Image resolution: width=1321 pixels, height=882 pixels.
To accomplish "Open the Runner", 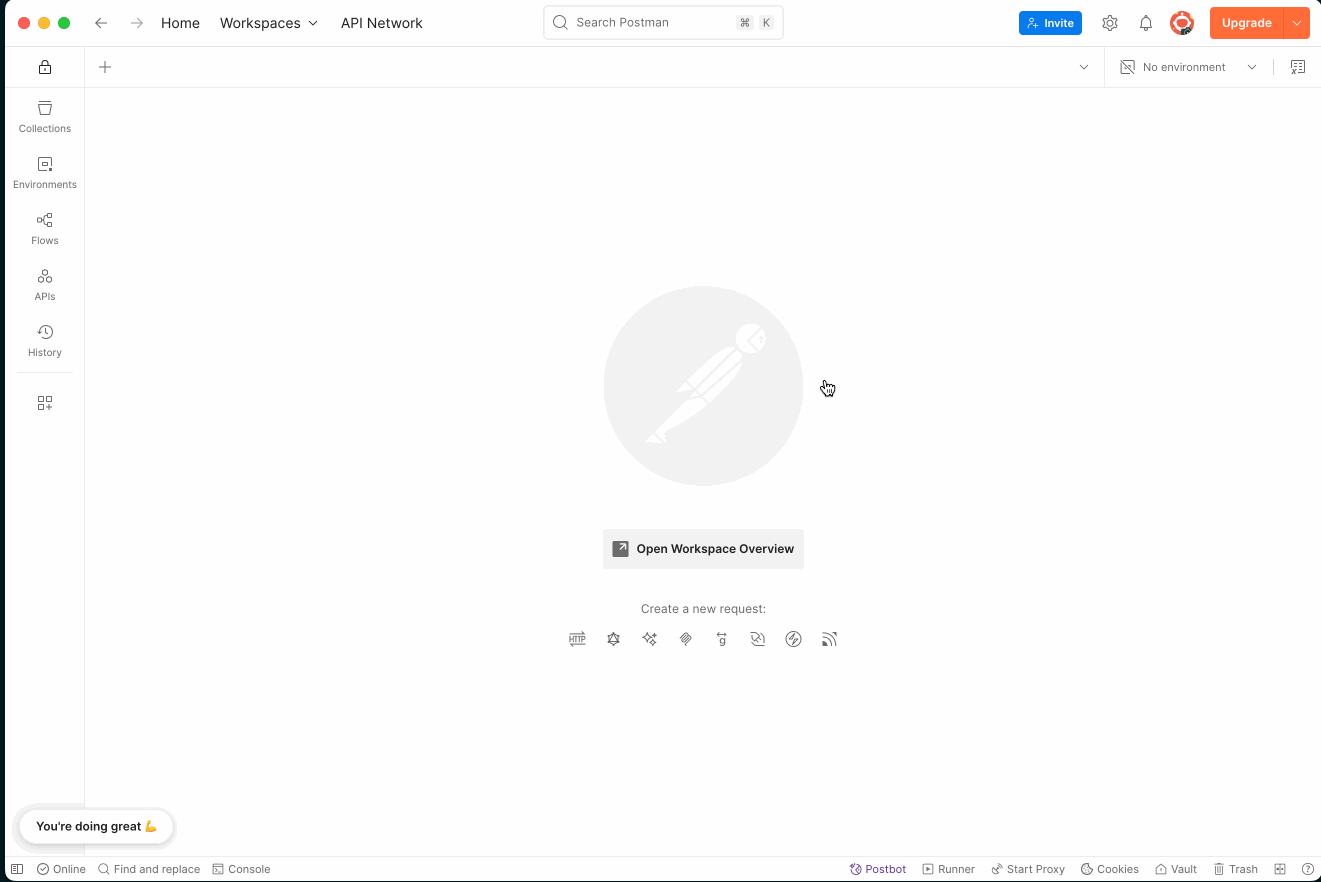I will pos(949,869).
